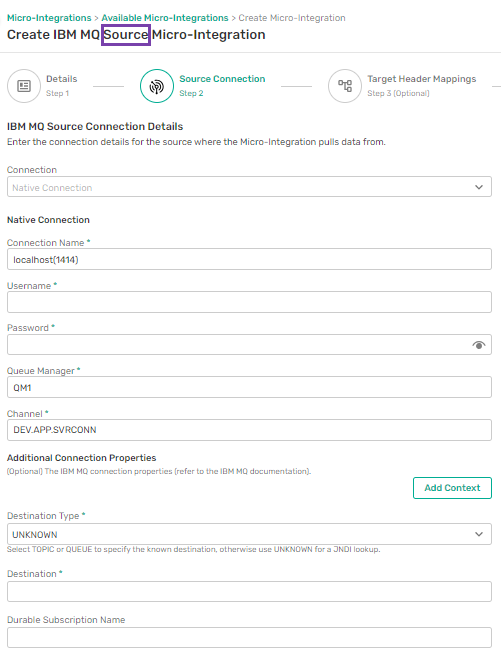Focus the Queue Manager field with QM1
The width and height of the screenshot is (501, 665).
point(249,387)
